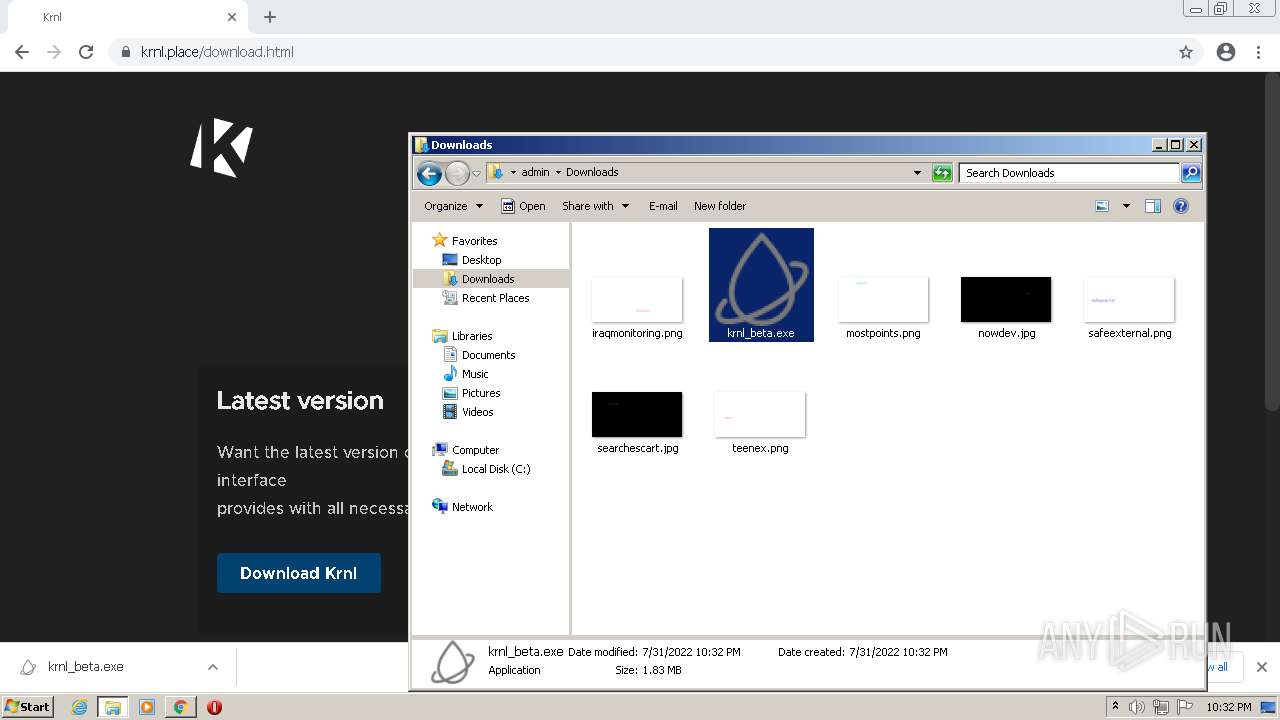1280x720 pixels.
Task: Open the address bar history dropdown
Action: pyautogui.click(x=917, y=173)
